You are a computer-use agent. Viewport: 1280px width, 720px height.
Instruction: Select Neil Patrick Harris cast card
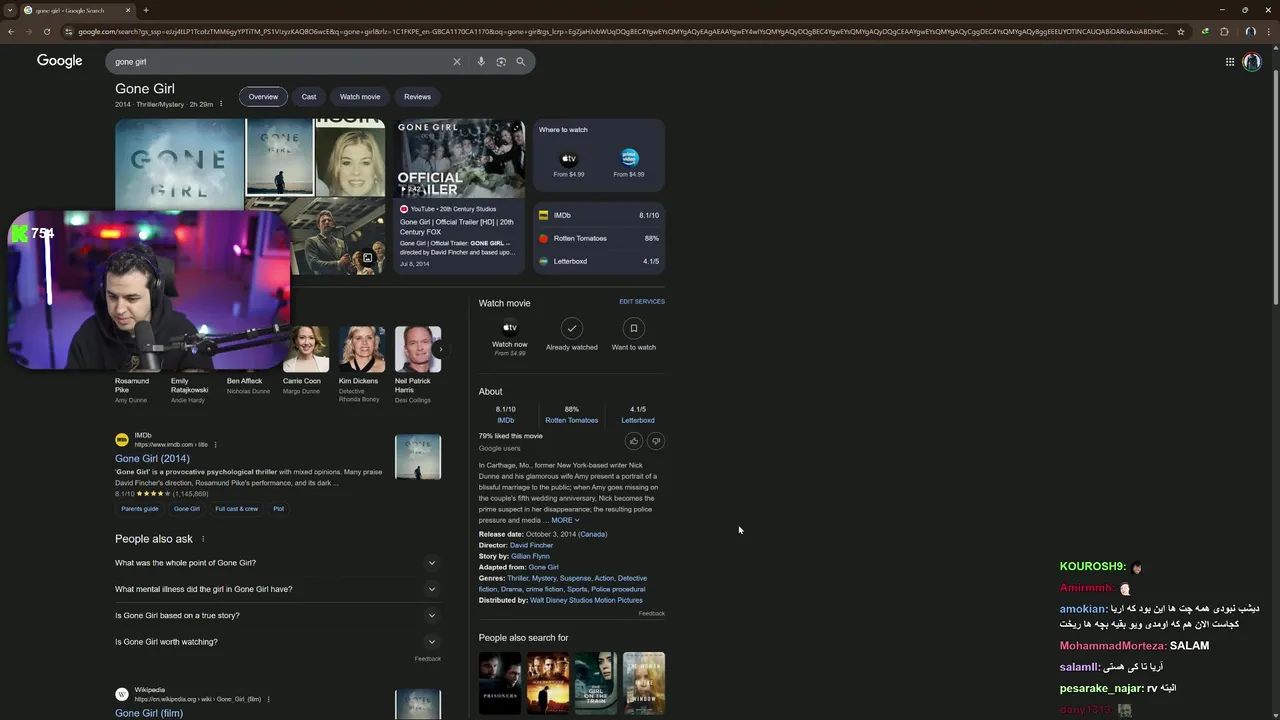(417, 364)
